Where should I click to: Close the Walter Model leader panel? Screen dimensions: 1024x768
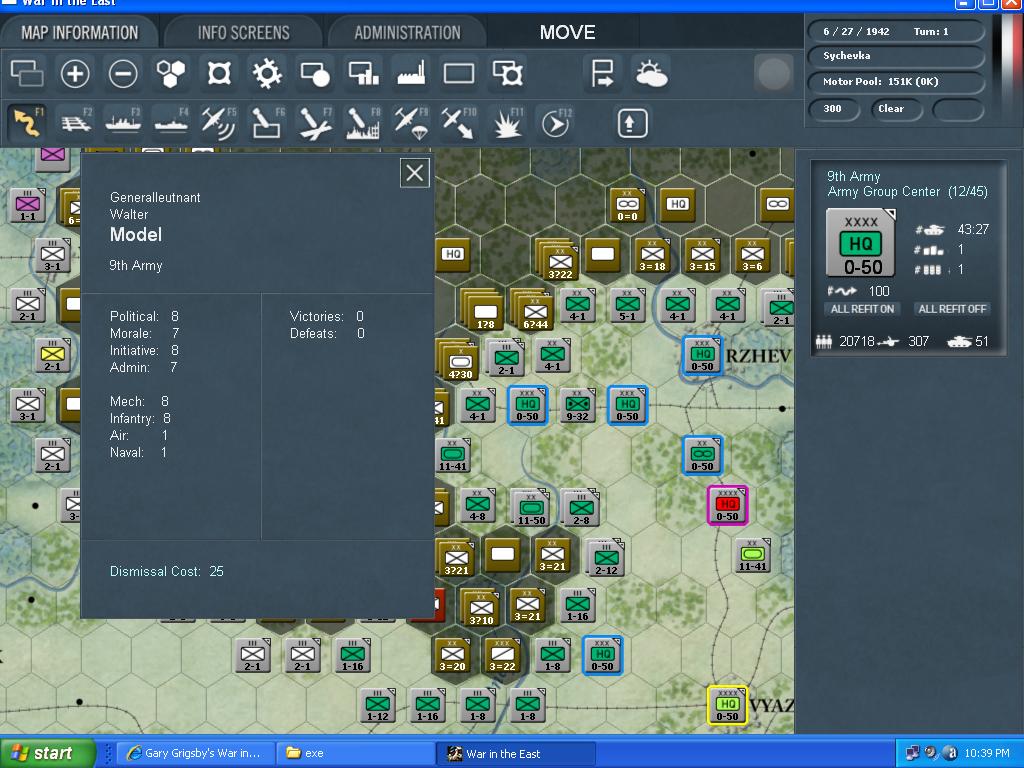[x=415, y=173]
